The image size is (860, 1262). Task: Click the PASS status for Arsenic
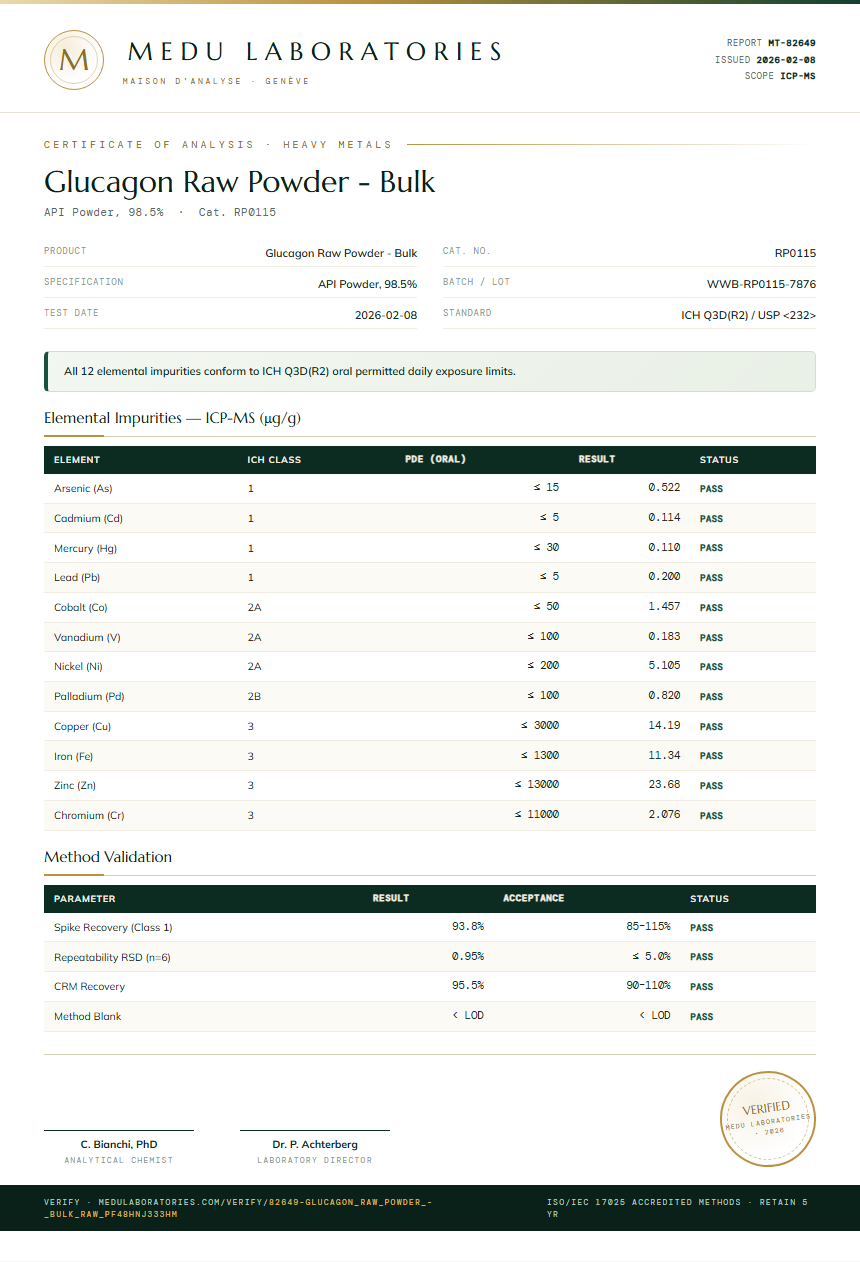[711, 489]
